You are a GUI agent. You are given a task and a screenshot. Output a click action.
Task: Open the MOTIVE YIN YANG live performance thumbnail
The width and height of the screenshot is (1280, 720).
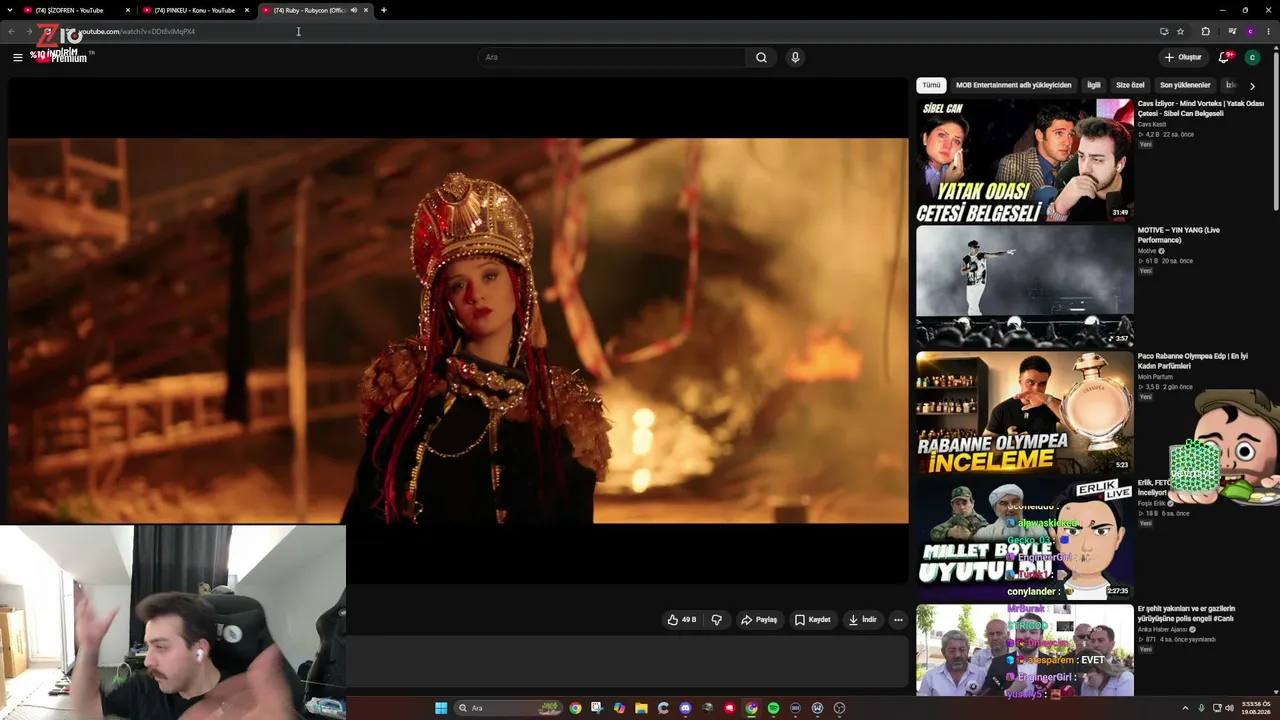click(1025, 287)
